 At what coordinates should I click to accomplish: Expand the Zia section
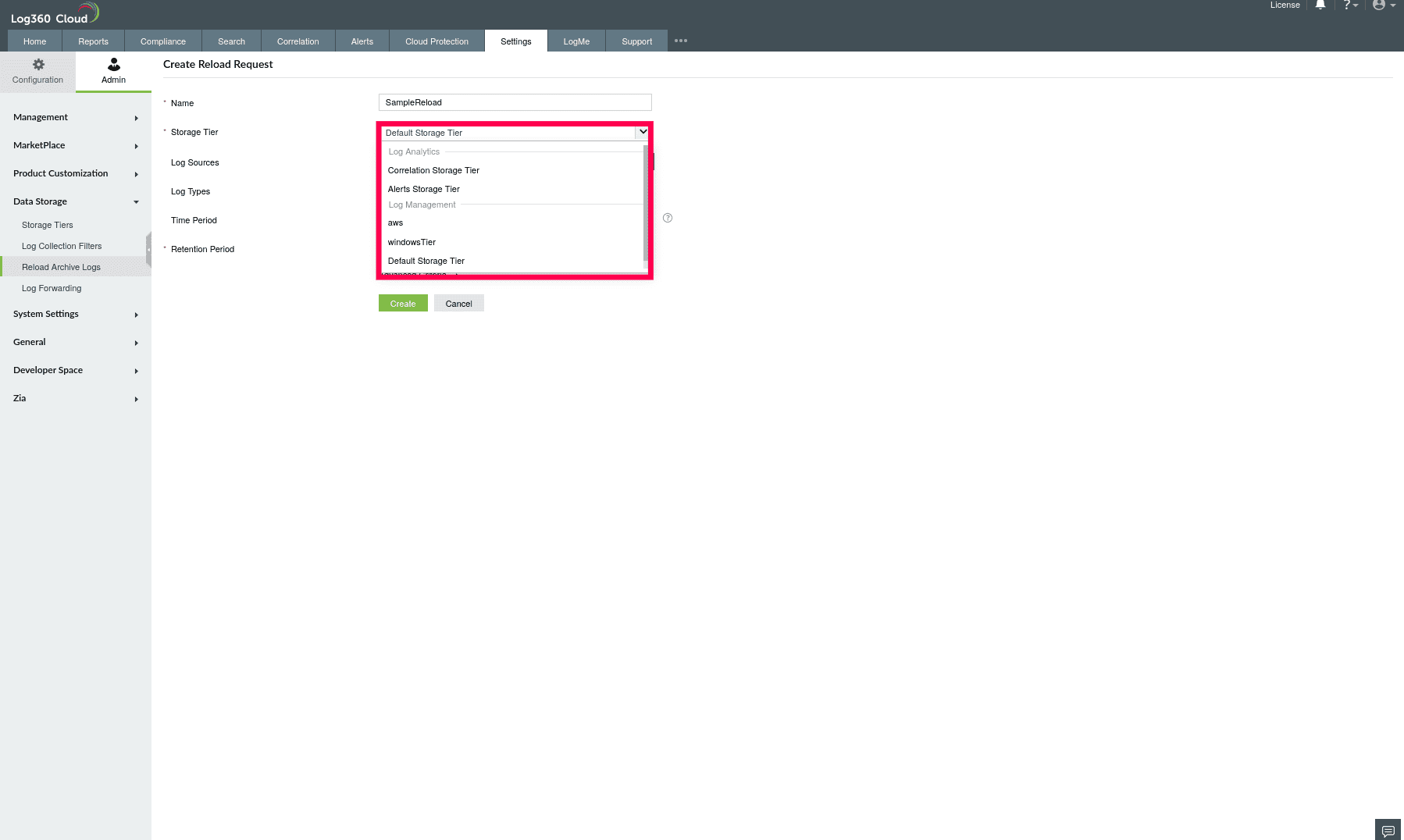[76, 398]
